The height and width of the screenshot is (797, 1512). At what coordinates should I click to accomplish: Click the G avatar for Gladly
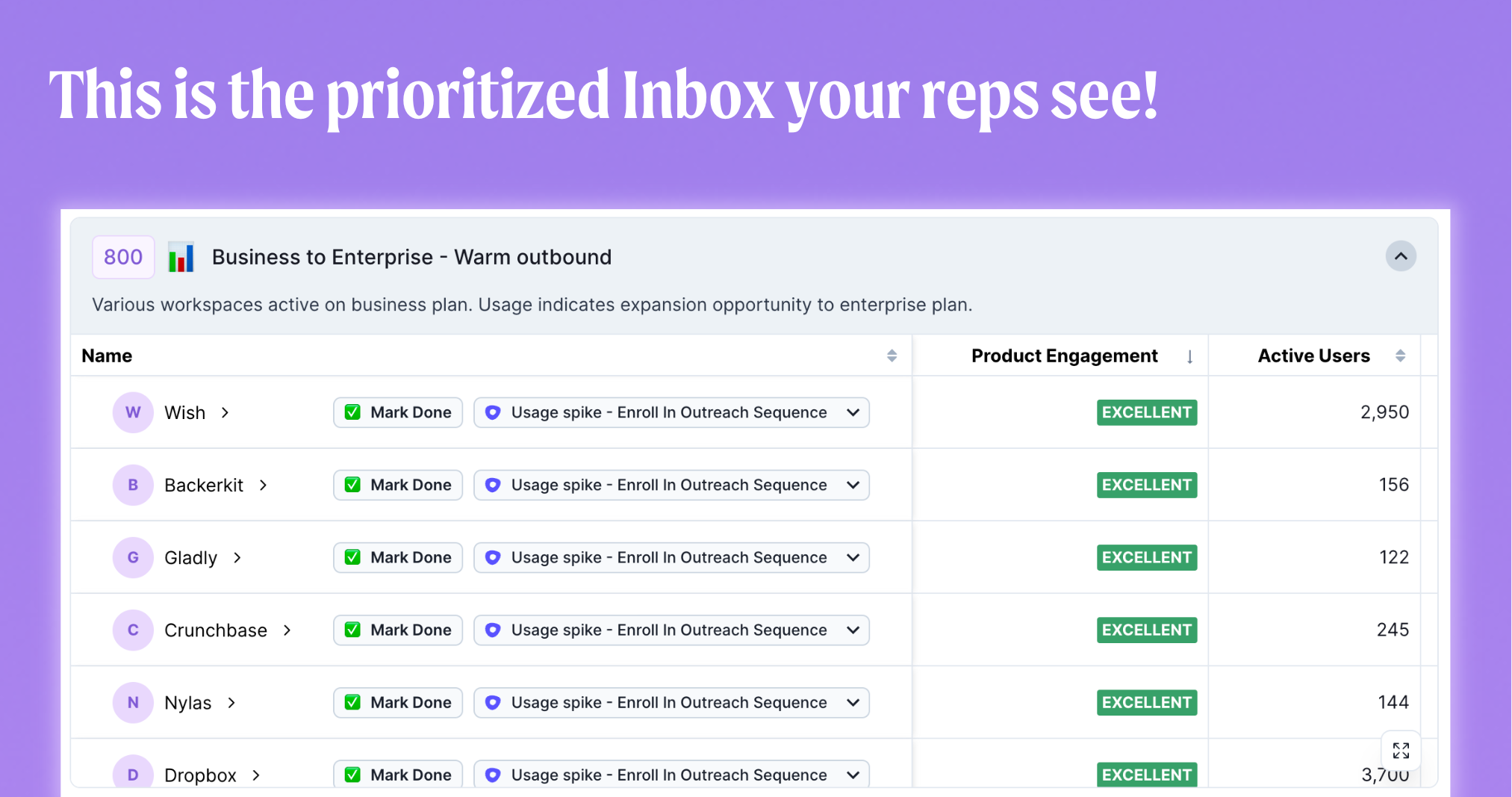(x=133, y=557)
